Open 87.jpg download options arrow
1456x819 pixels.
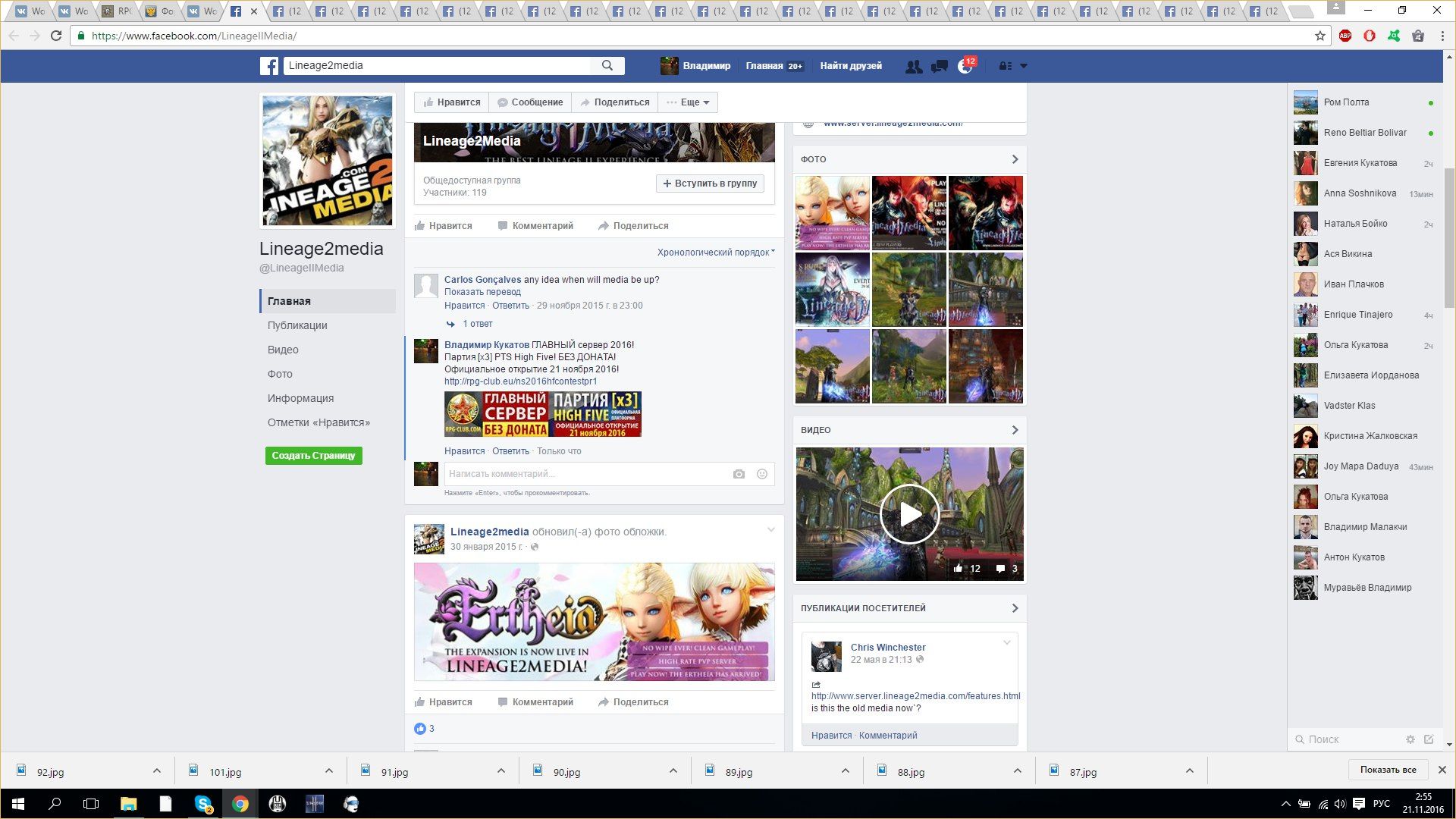click(1189, 771)
